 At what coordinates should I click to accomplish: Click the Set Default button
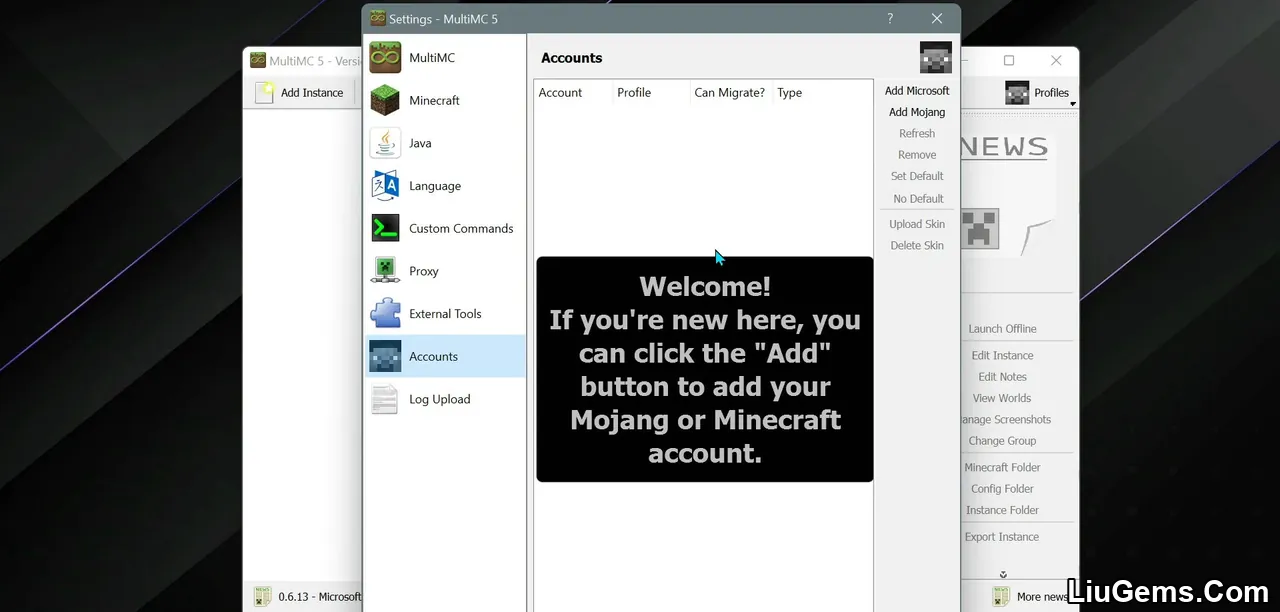(917, 176)
